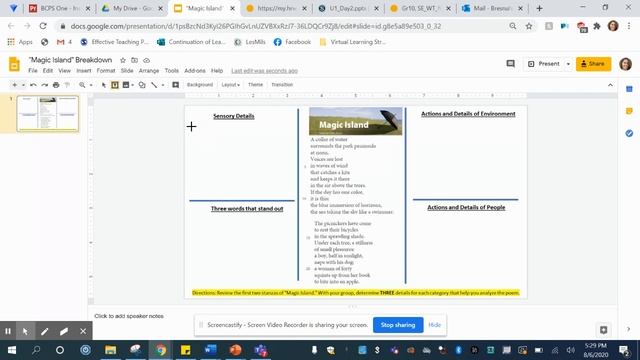Image resolution: width=640 pixels, height=360 pixels.
Task: Click the speaker notes field
Action: (x=353, y=316)
